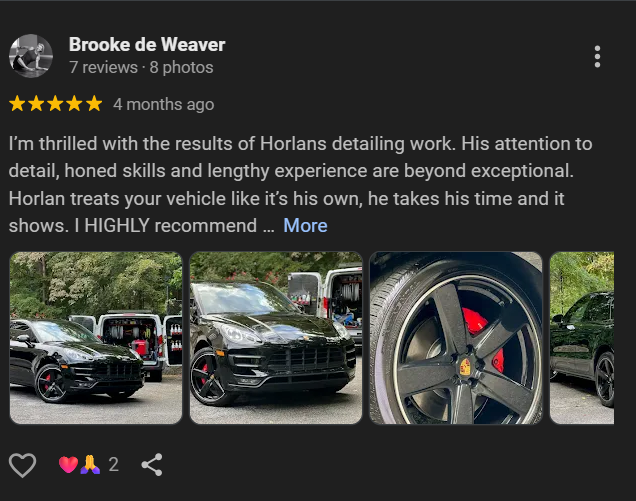This screenshot has width=636, height=501.
Task: Click the first gold rating star
Action: pos(17,103)
